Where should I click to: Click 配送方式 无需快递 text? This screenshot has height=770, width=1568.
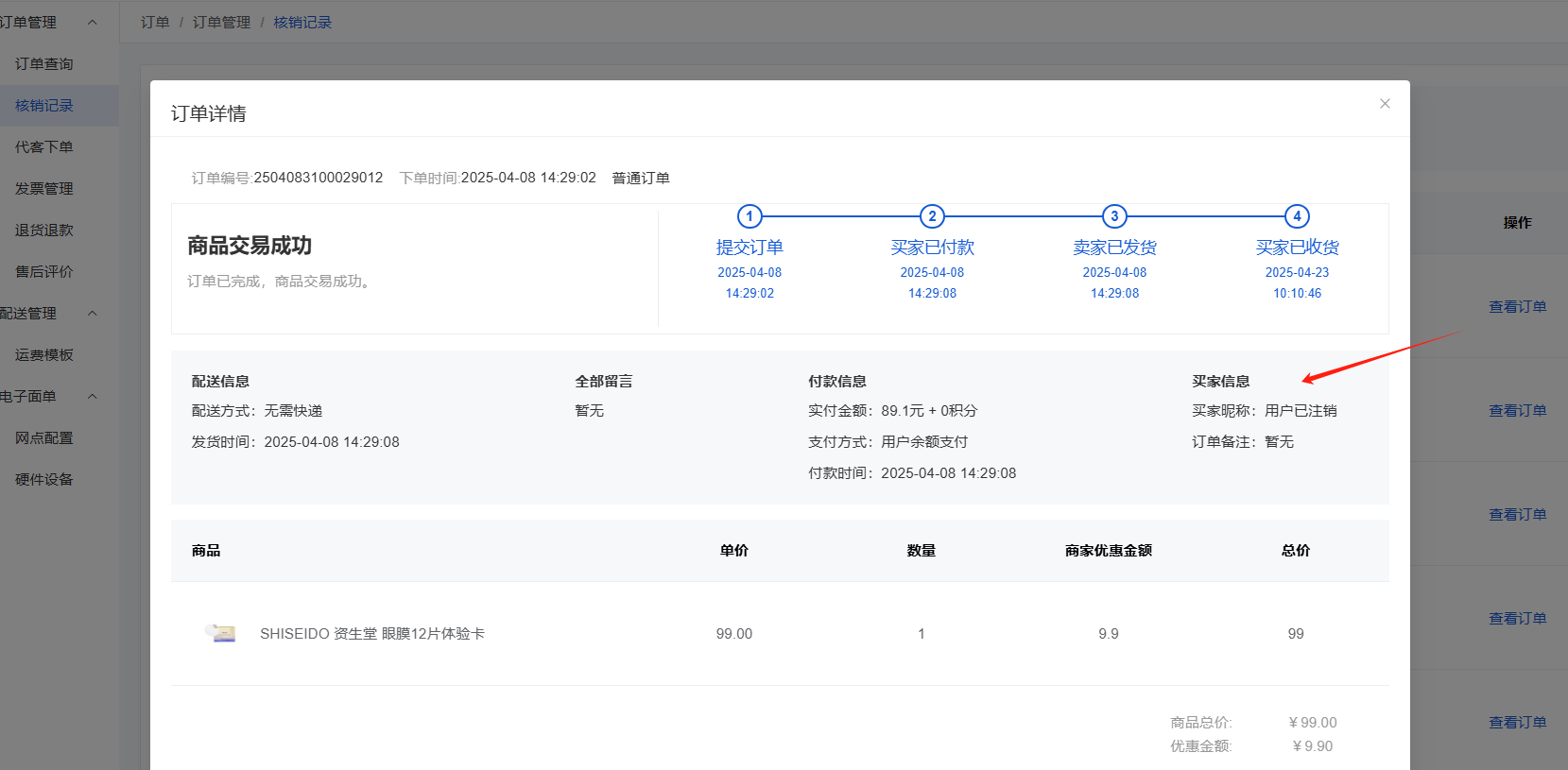tap(257, 411)
